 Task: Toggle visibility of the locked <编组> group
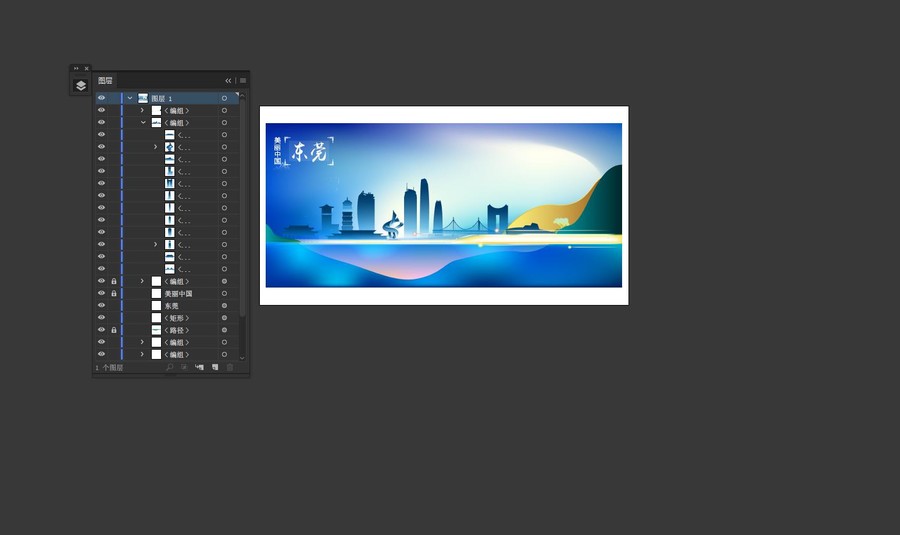102,281
